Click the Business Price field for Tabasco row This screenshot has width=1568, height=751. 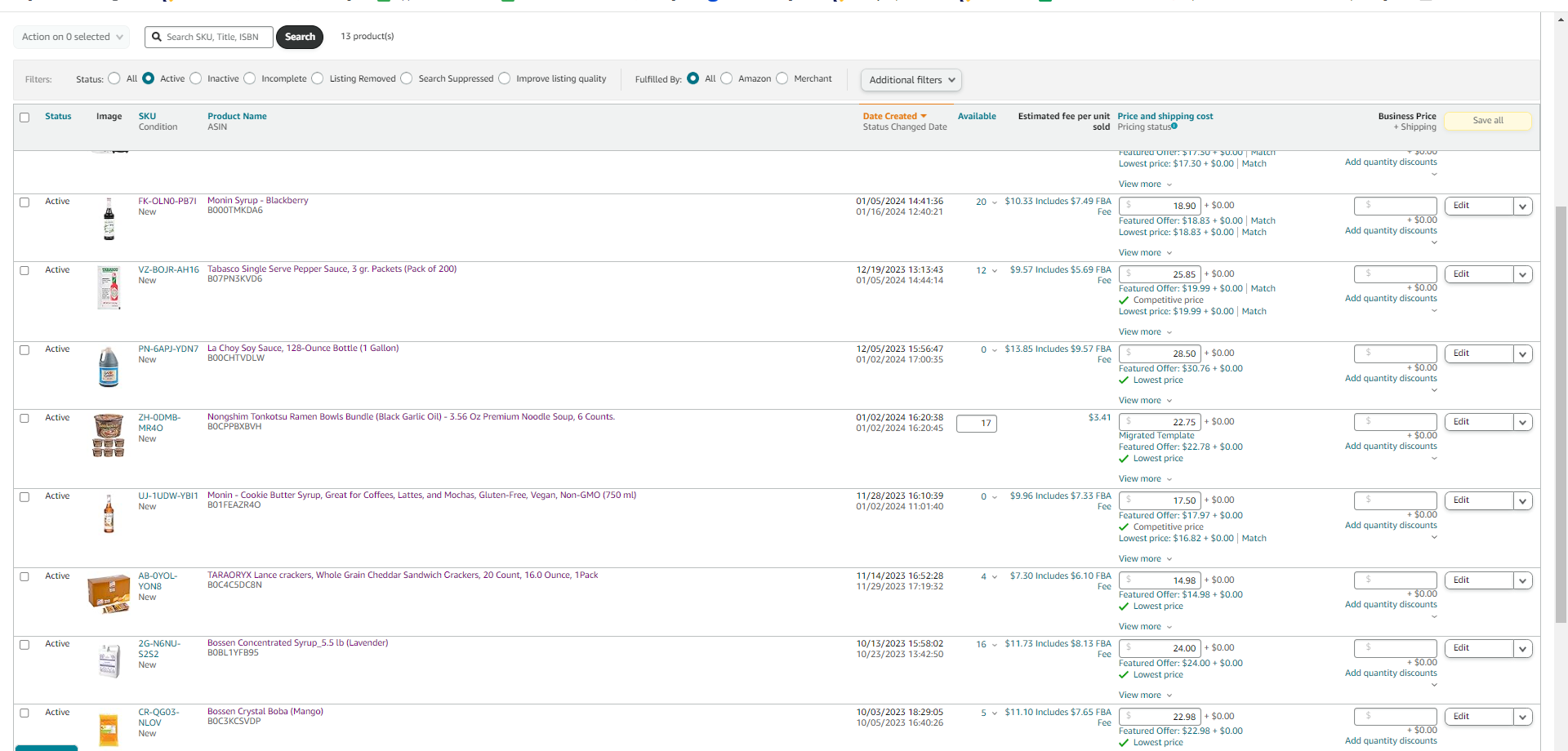pyautogui.click(x=1396, y=274)
